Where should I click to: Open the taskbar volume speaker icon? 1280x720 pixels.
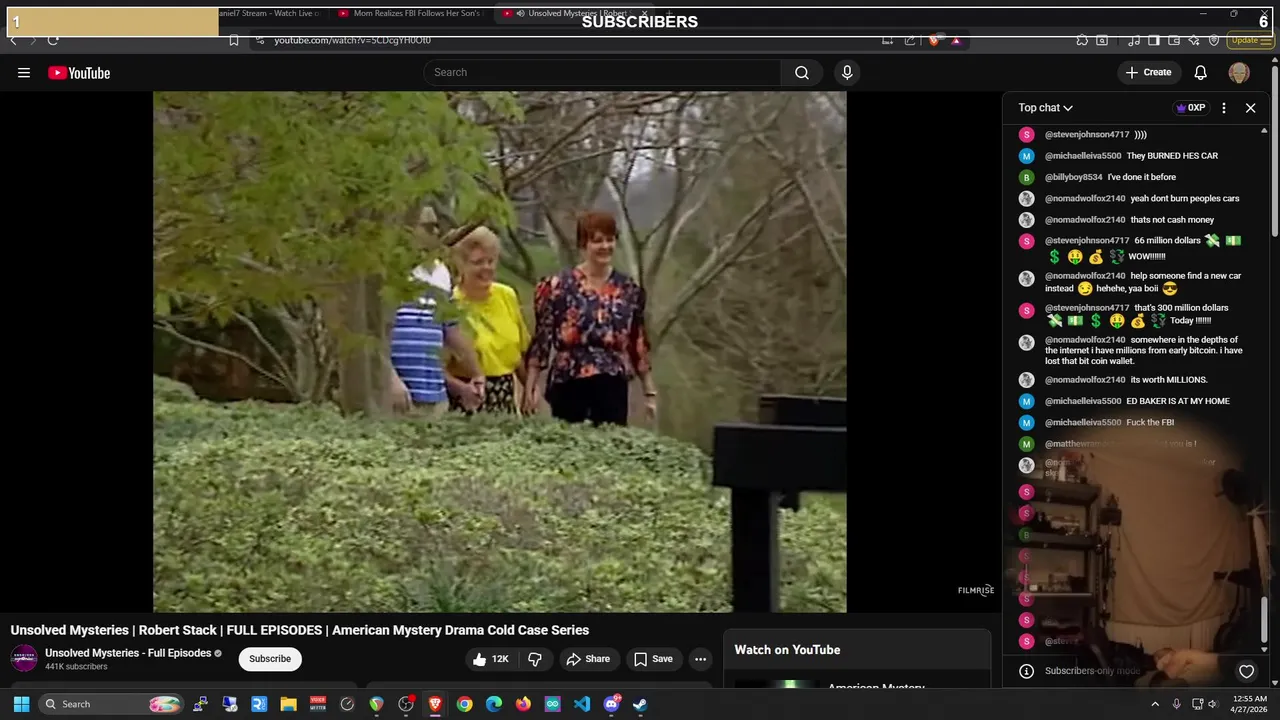pyautogui.click(x=1215, y=704)
